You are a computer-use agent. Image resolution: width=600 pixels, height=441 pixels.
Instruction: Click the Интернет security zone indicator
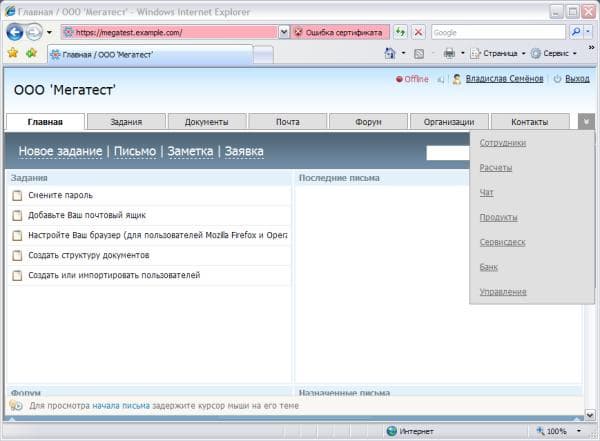pyautogui.click(x=410, y=431)
